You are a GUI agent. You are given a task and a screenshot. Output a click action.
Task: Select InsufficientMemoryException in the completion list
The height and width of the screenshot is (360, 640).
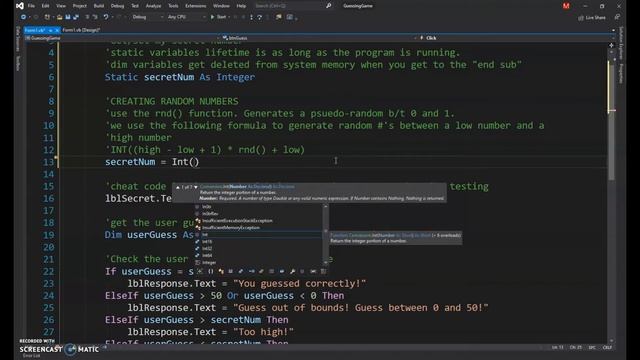231,228
